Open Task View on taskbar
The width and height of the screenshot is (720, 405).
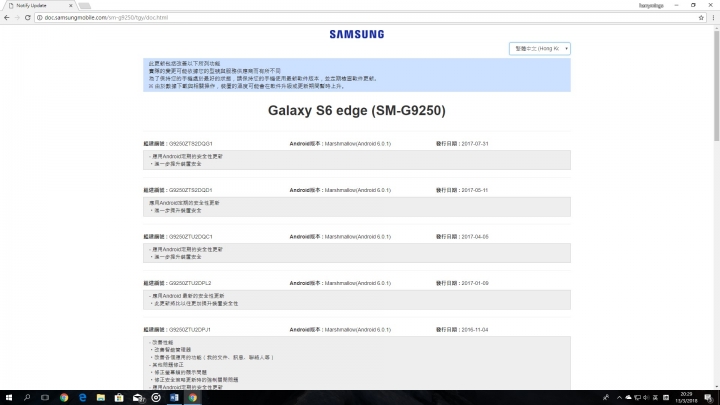(45, 398)
